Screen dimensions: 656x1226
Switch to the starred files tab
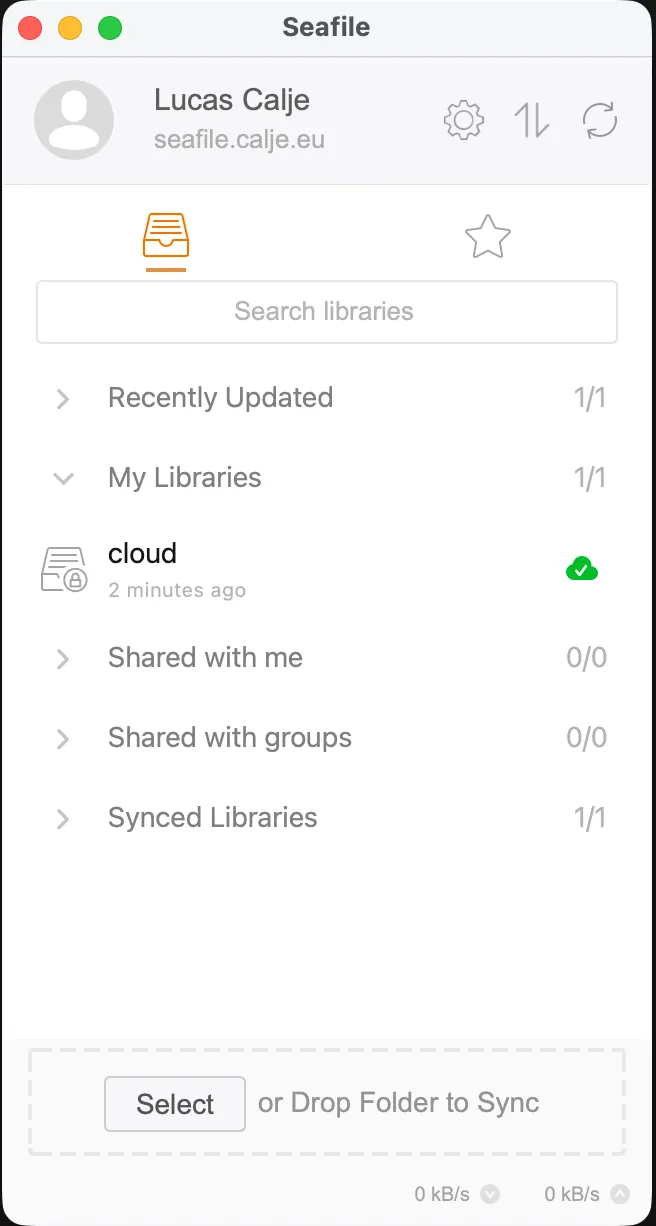click(488, 237)
